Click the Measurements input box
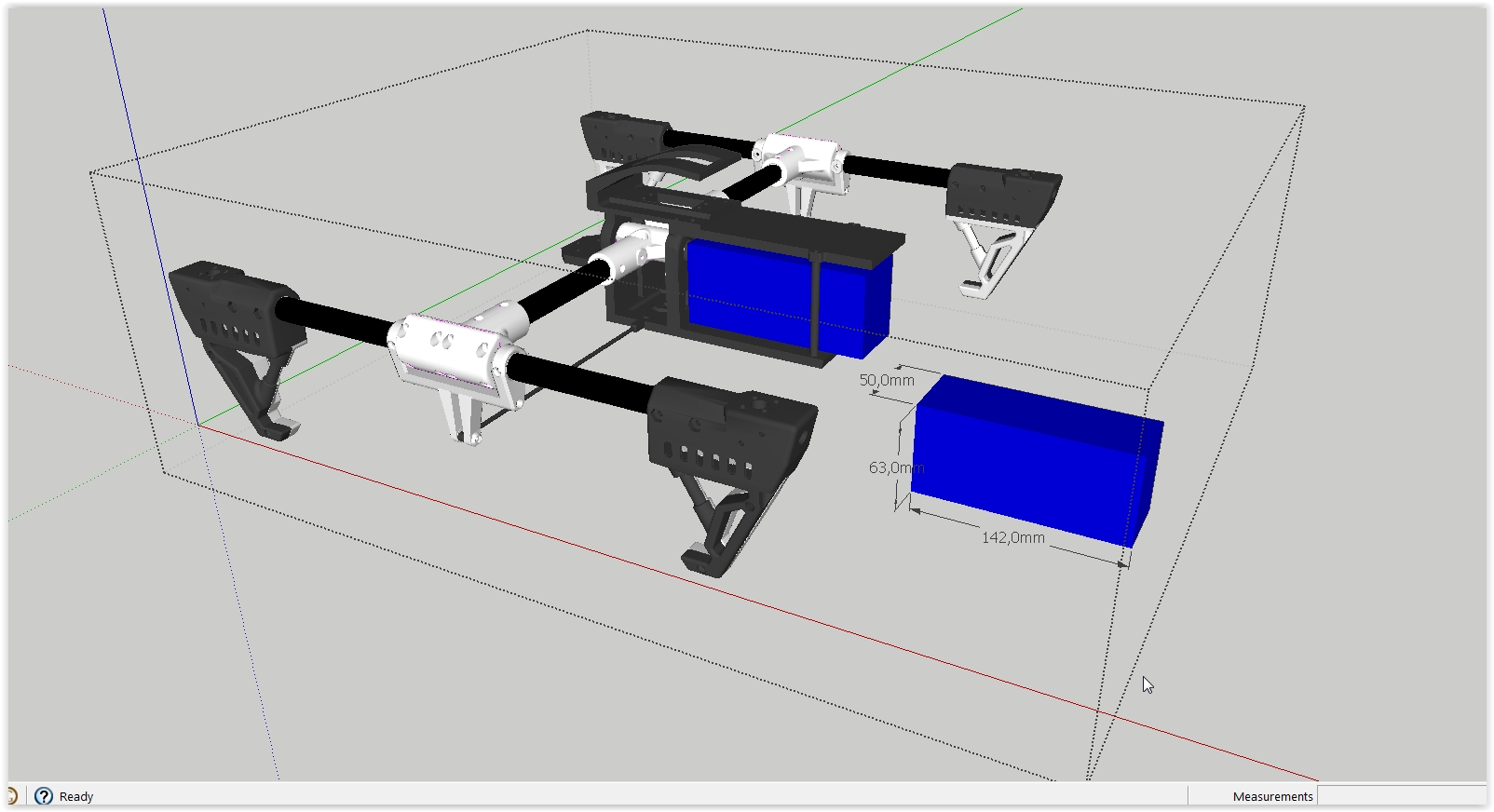Image resolution: width=1494 pixels, height=812 pixels. (1402, 796)
